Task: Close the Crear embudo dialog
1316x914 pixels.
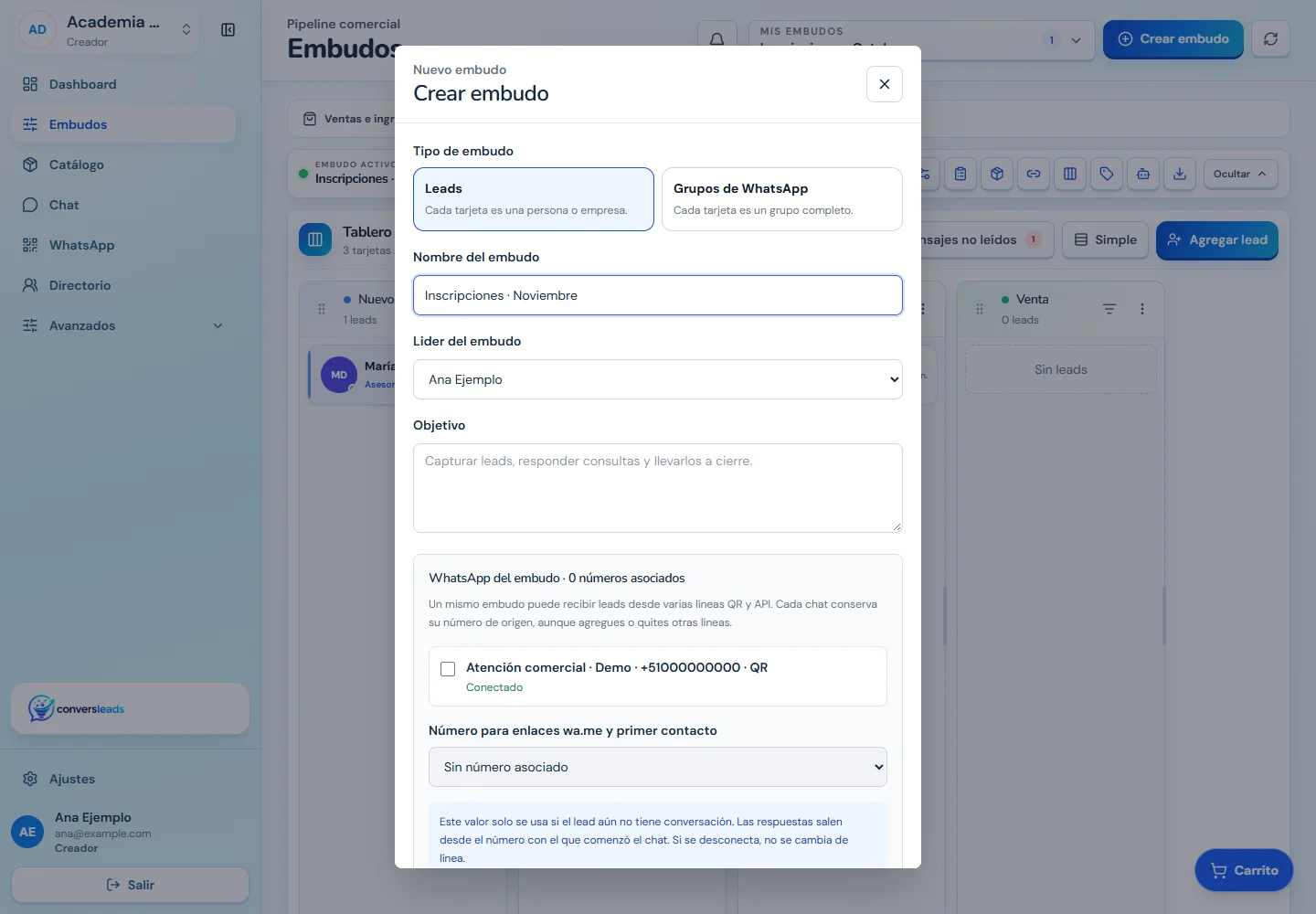Action: click(884, 84)
